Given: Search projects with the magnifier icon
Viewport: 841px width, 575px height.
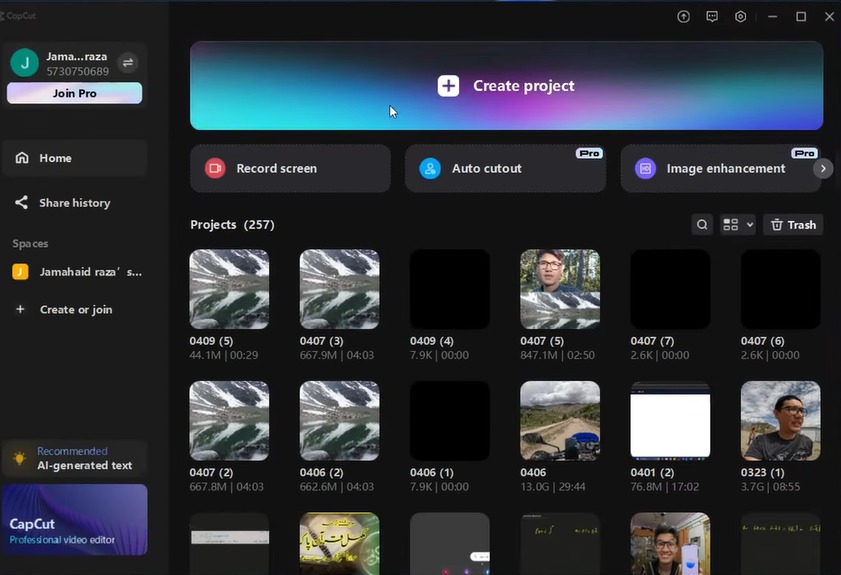Looking at the screenshot, I should (x=702, y=225).
